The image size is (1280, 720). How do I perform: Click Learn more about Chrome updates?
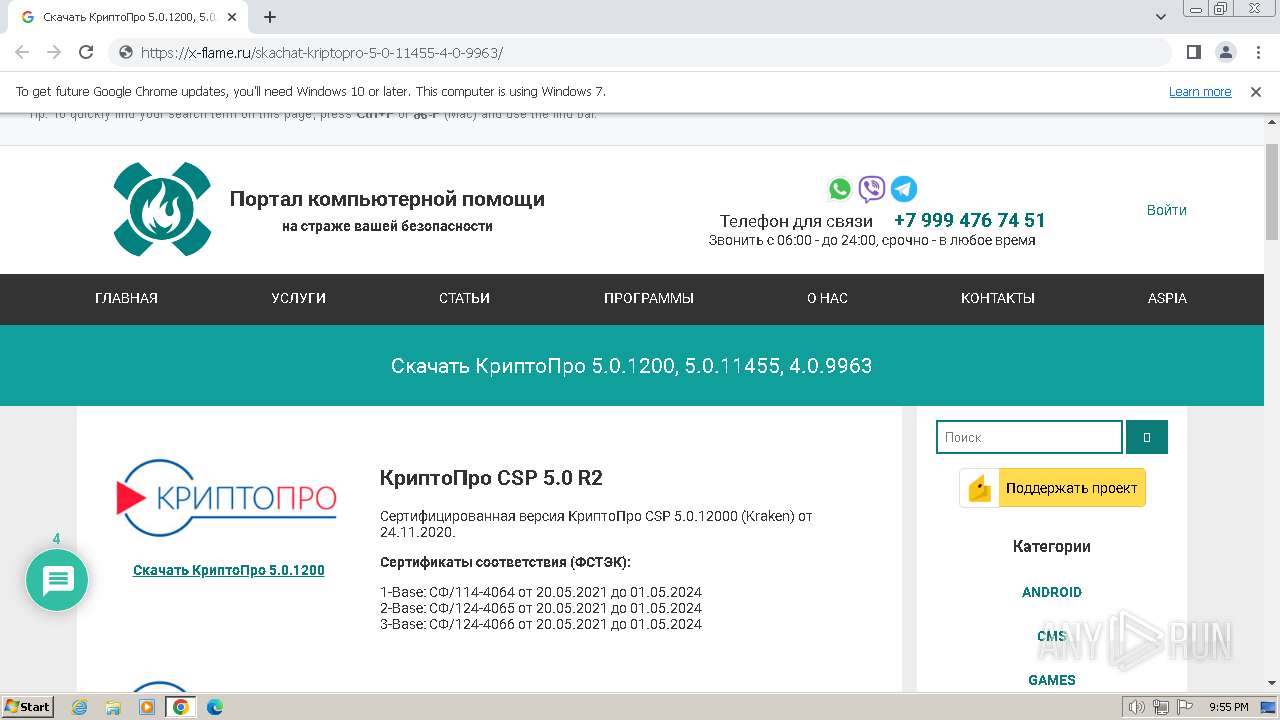tap(1200, 92)
